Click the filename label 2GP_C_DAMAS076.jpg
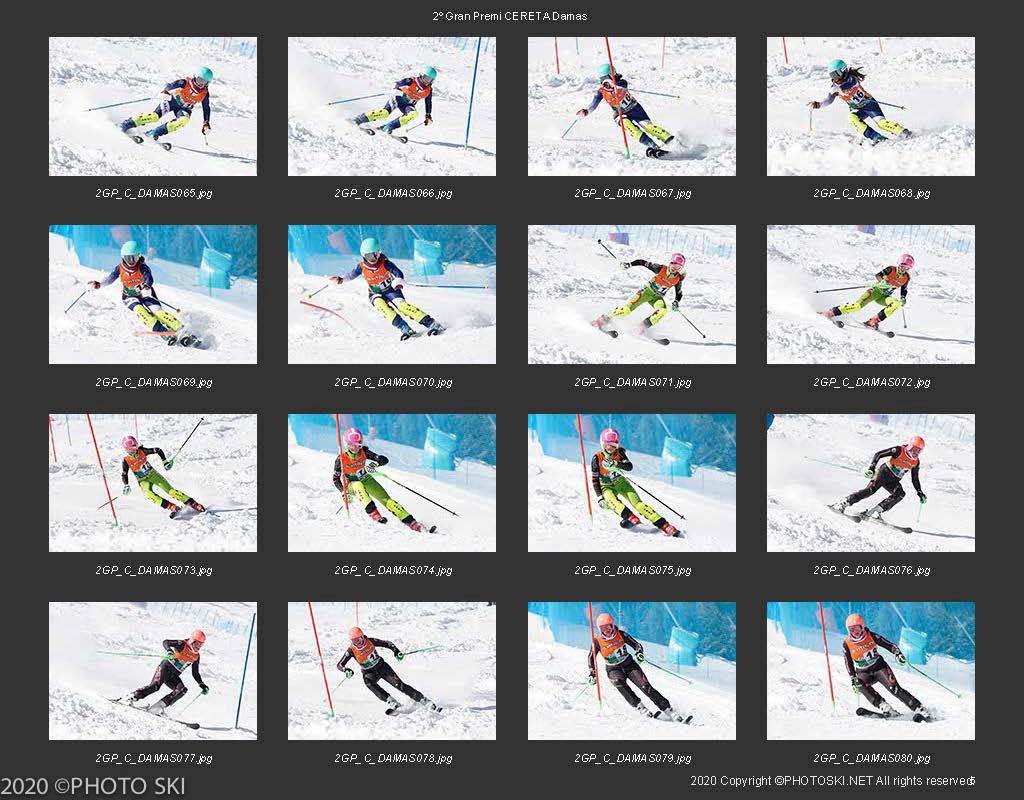Viewport: 1024px width, 800px height. (x=872, y=570)
